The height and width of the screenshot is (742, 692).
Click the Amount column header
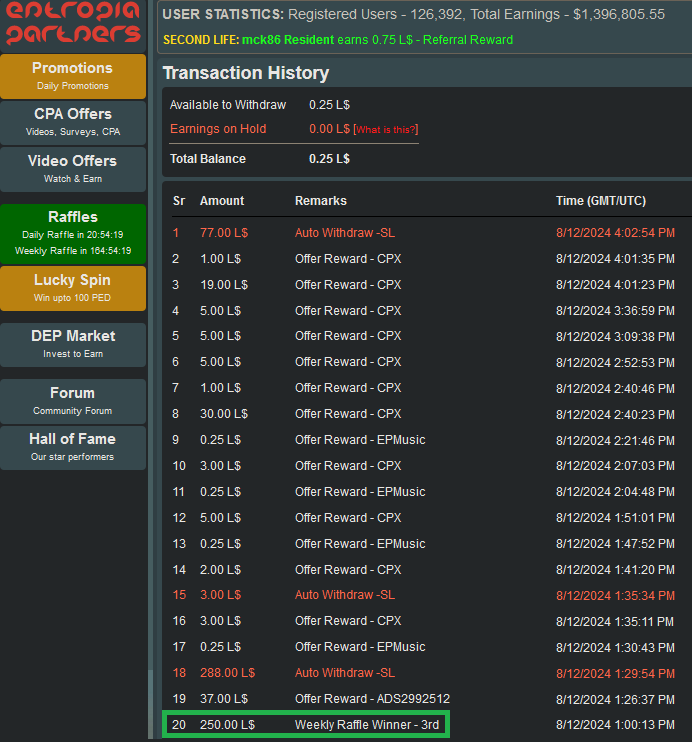222,201
